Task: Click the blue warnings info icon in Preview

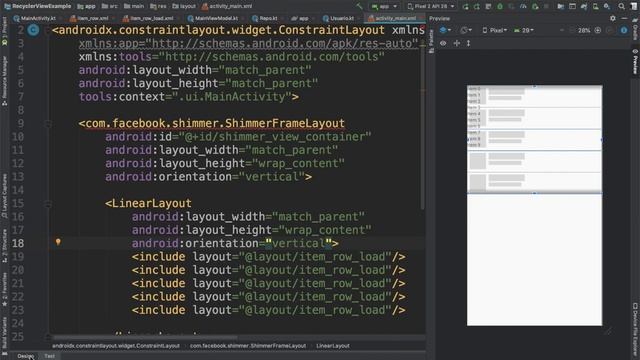Action: tap(624, 30)
